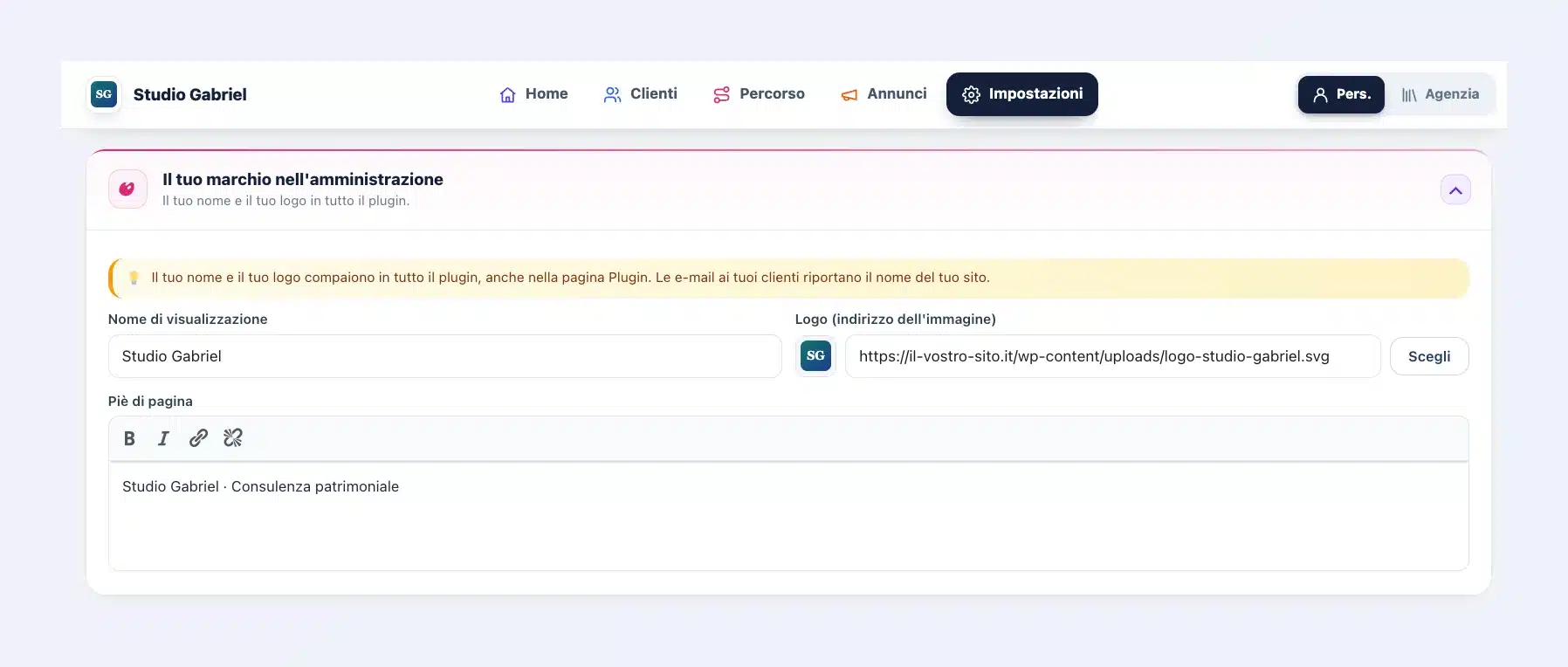This screenshot has width=1568, height=667.
Task: Click the lightbulb tip icon
Action: 134,278
